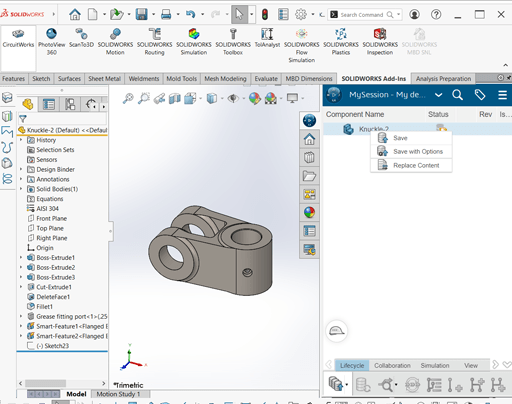Toggle the SOLIDWORKS Toolbox add-in
Viewport: 512px width, 404px height.
(x=233, y=41)
